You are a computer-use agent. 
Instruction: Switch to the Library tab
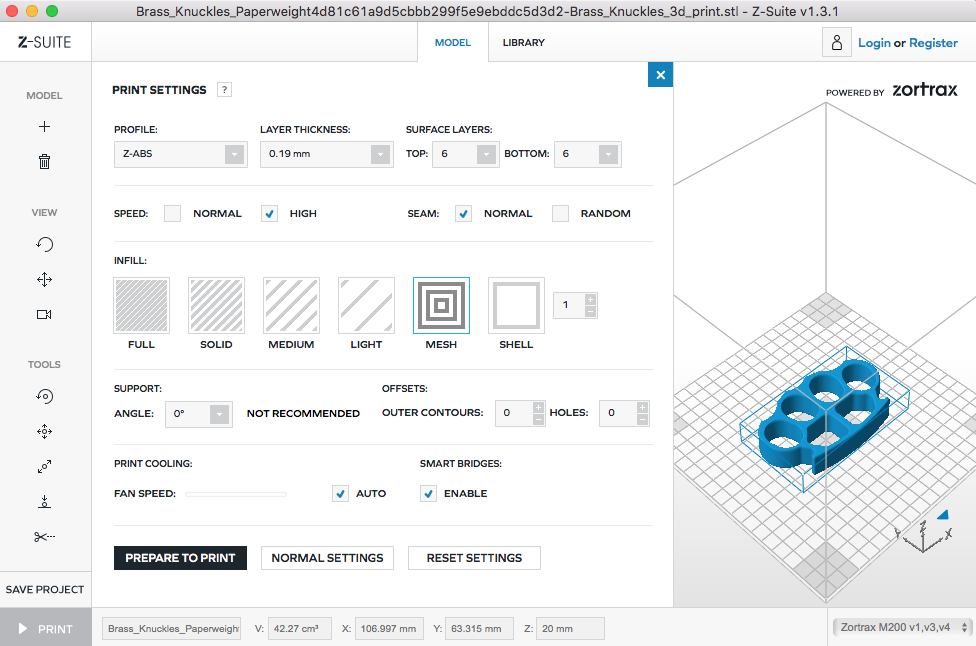(523, 43)
